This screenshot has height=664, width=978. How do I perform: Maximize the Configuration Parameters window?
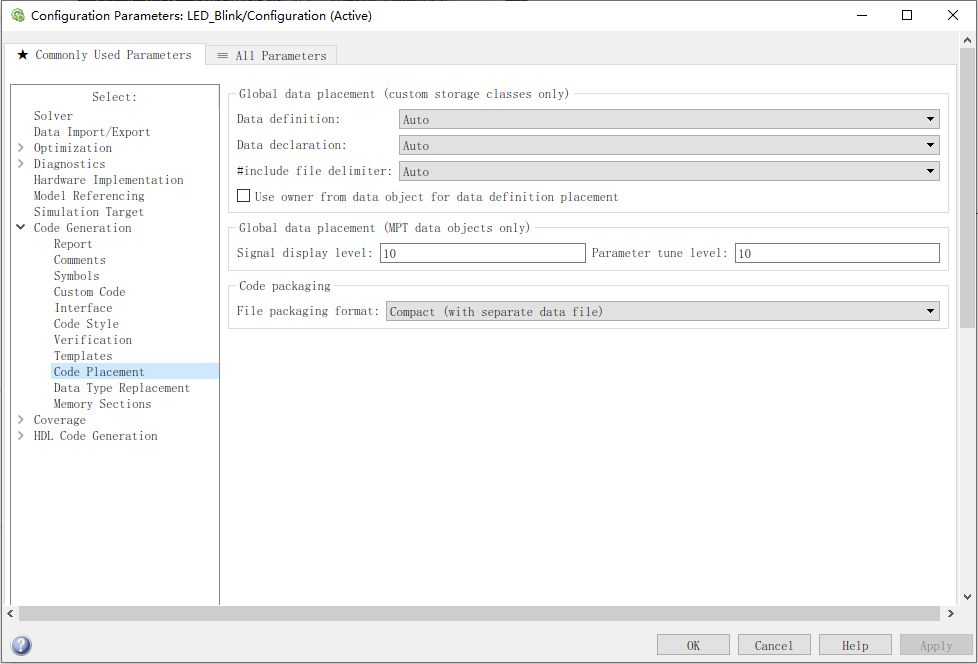point(908,16)
